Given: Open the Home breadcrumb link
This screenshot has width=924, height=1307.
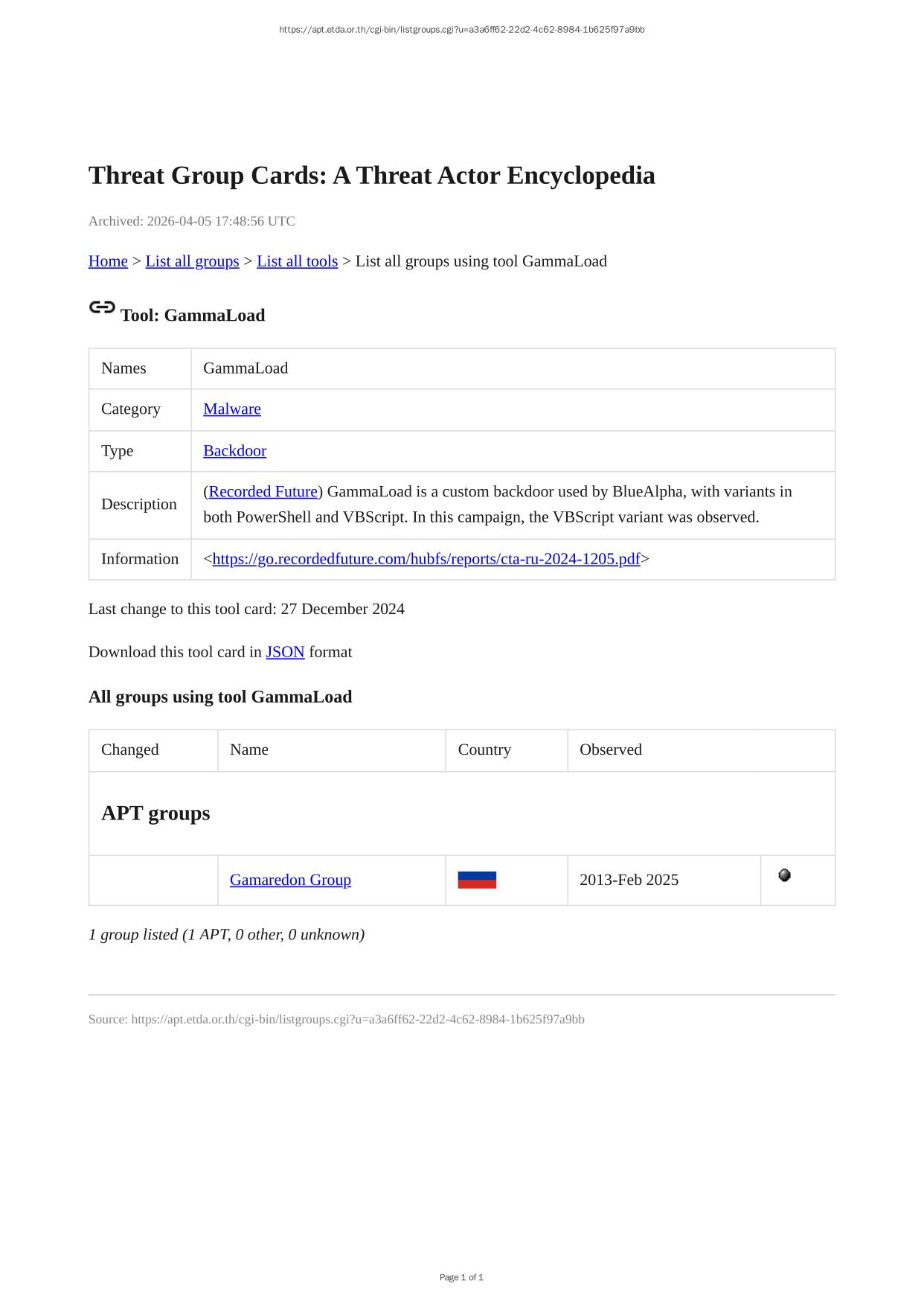Looking at the screenshot, I should [x=108, y=261].
